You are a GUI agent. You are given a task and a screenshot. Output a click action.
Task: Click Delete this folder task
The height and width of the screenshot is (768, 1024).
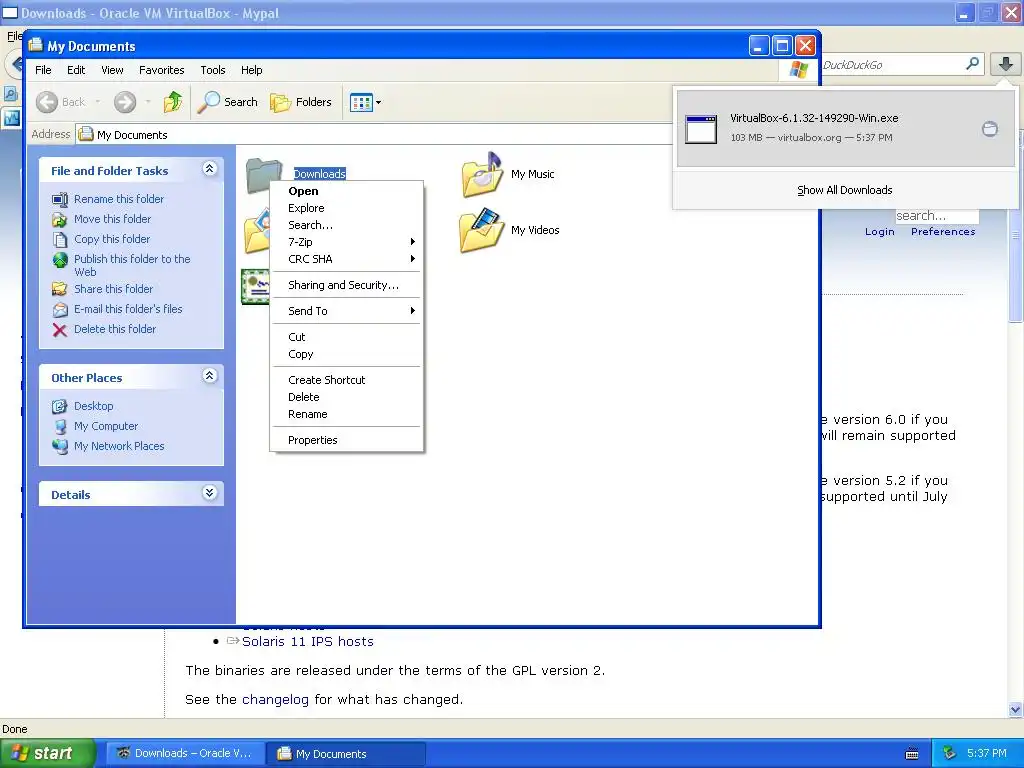pyautogui.click(x=115, y=330)
